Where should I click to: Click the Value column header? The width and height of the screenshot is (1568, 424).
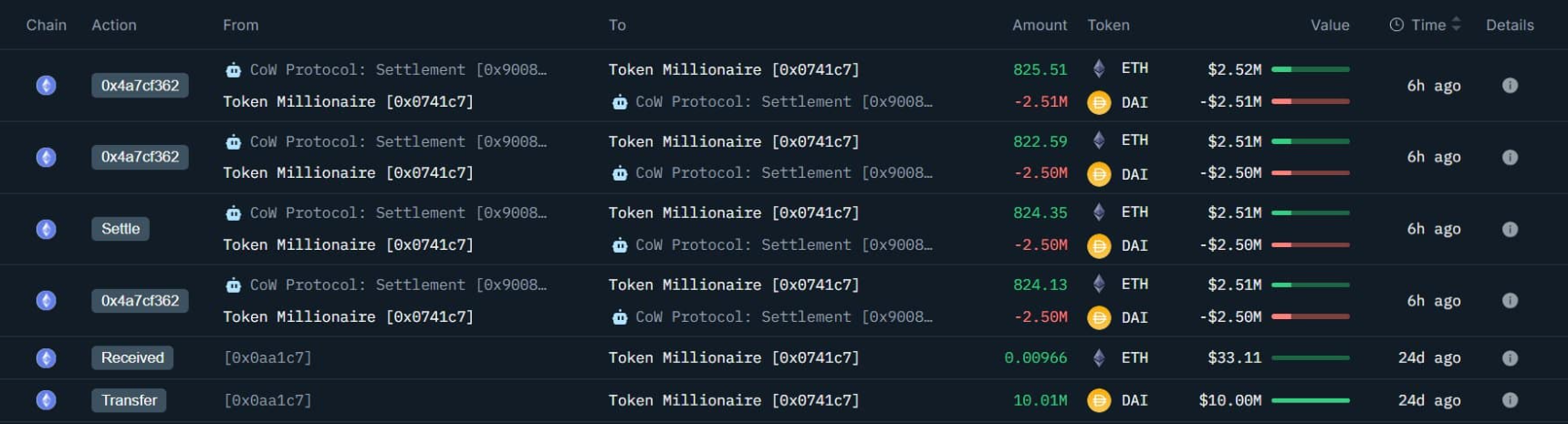point(1330,26)
